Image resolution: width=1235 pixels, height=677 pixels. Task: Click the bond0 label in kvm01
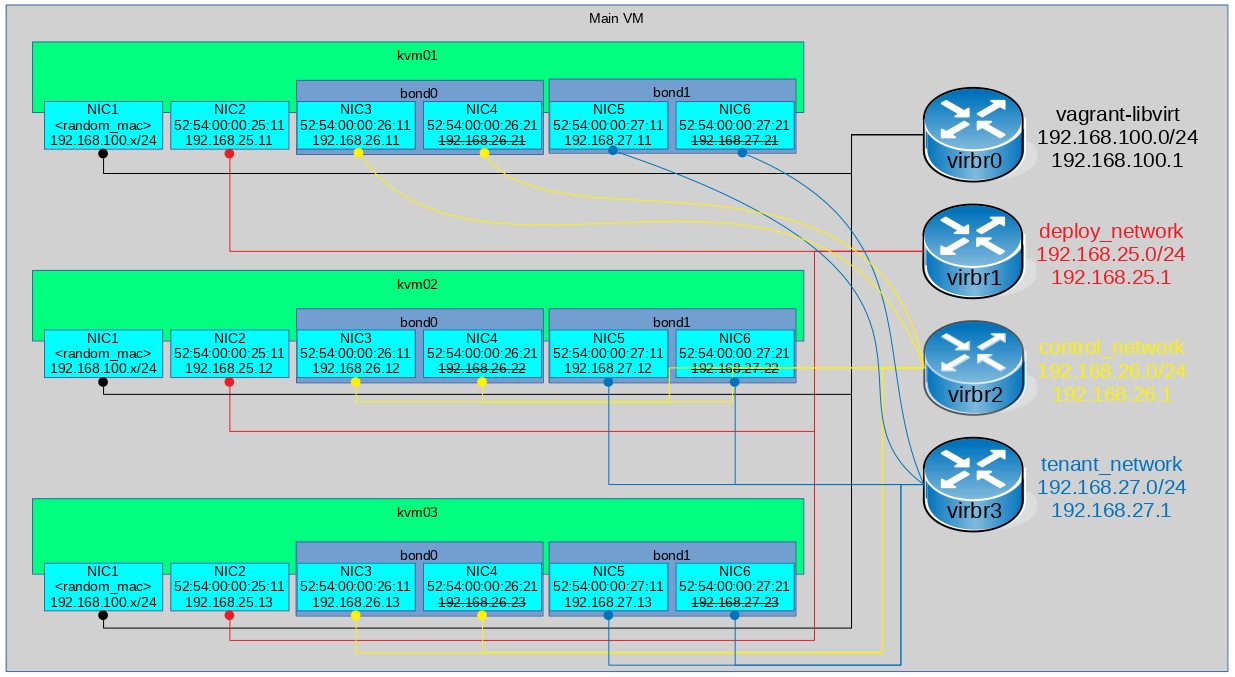(x=419, y=92)
